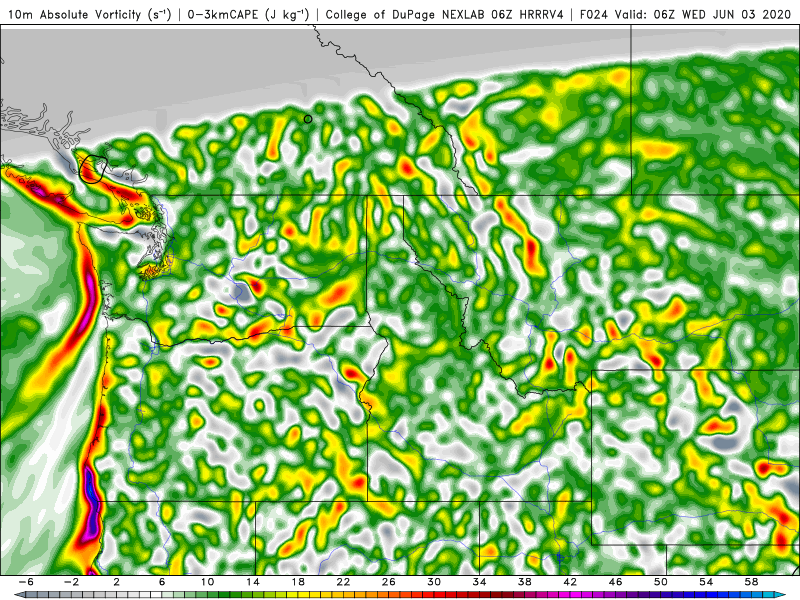
Task: Click the "10" colorbar tick label
Action: [207, 582]
